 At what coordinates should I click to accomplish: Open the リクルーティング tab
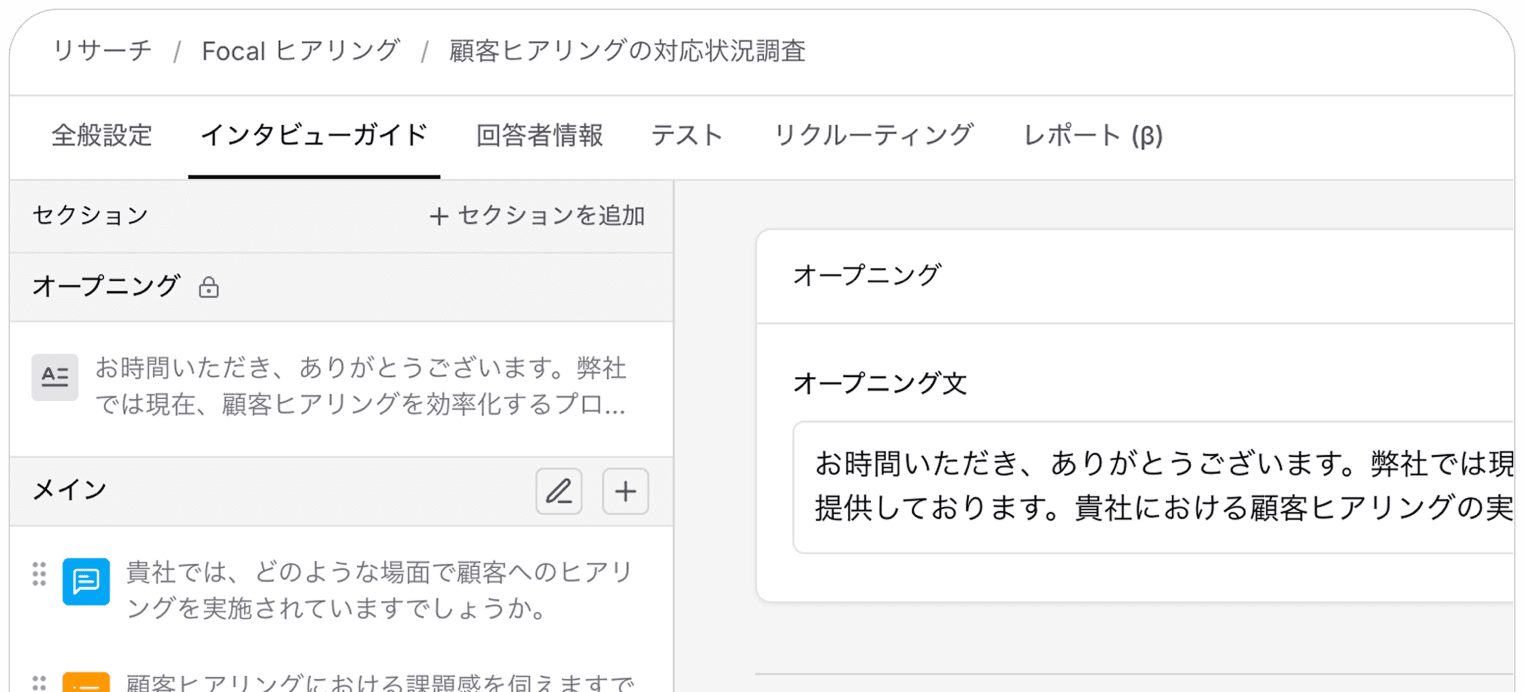point(873,135)
